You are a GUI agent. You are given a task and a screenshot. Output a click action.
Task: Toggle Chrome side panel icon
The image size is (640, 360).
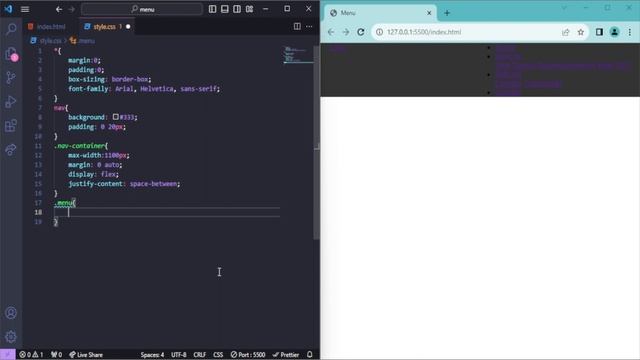pos(599,32)
